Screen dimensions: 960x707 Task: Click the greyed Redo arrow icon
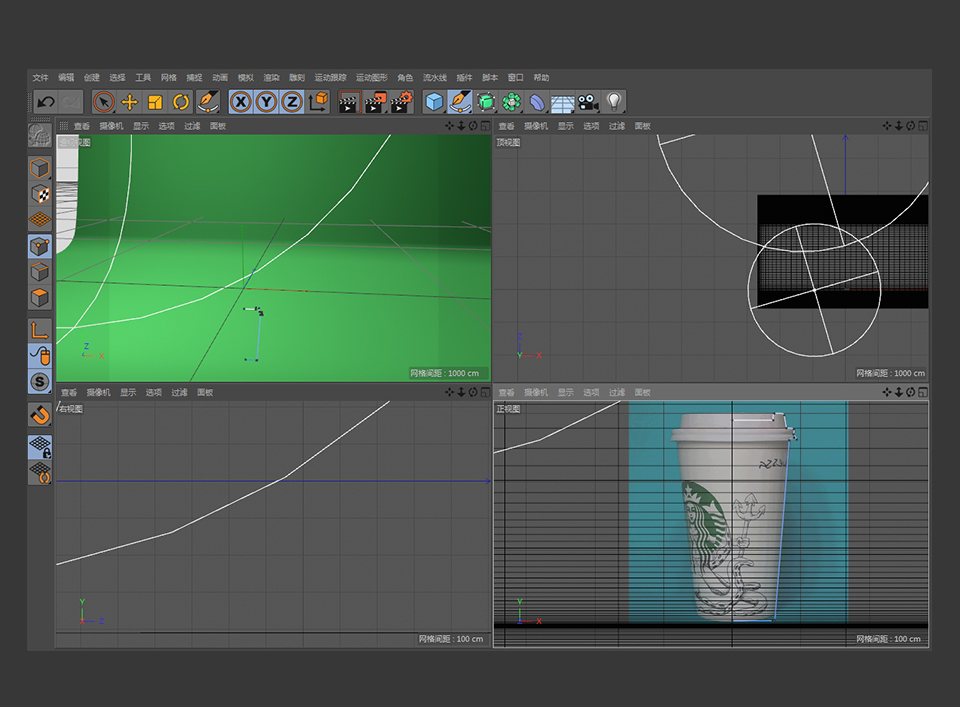coord(71,102)
